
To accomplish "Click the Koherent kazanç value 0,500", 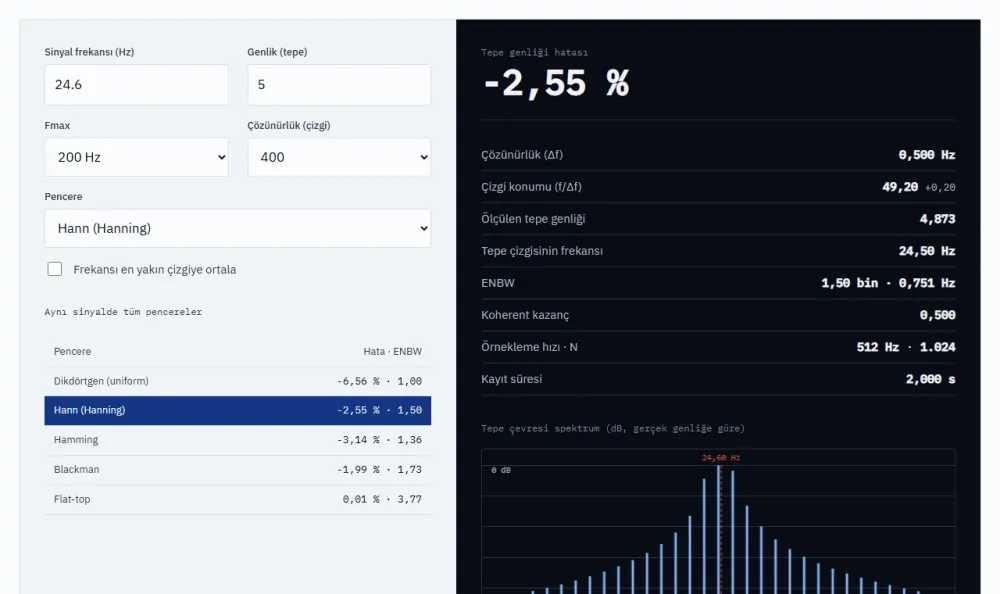I will [937, 315].
